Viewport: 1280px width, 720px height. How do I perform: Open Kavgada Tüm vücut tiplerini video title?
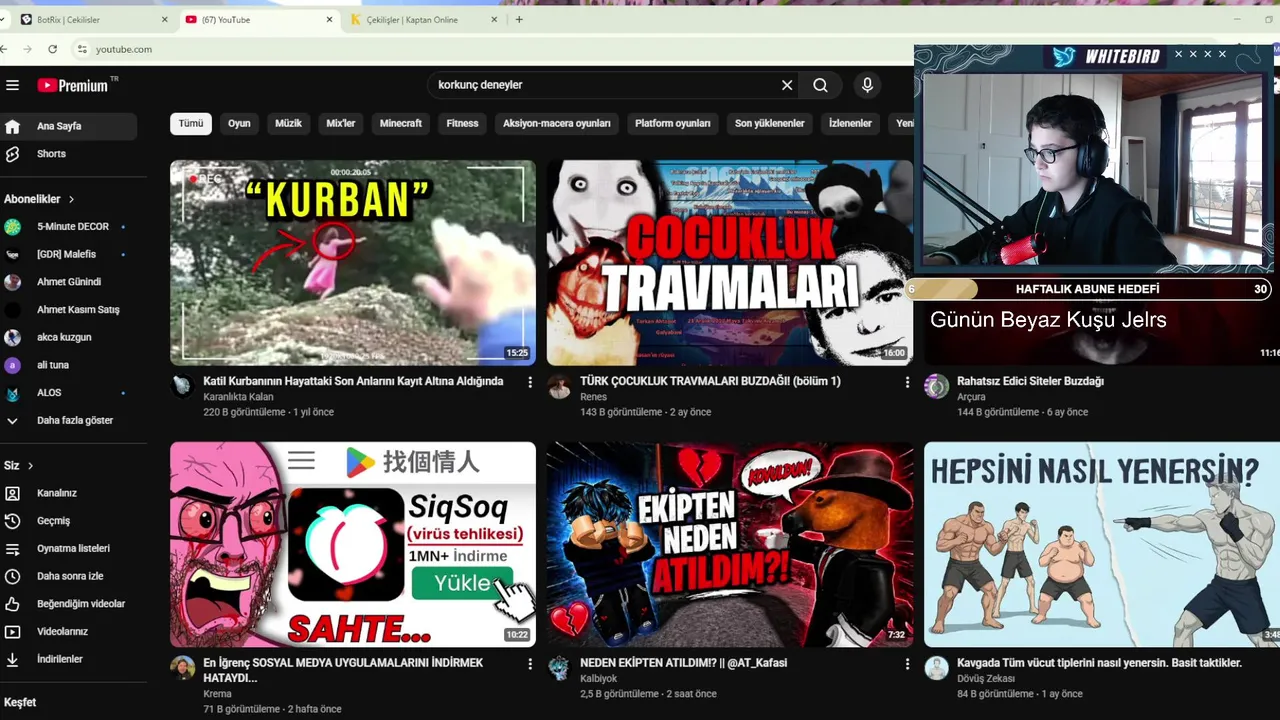(x=1099, y=663)
